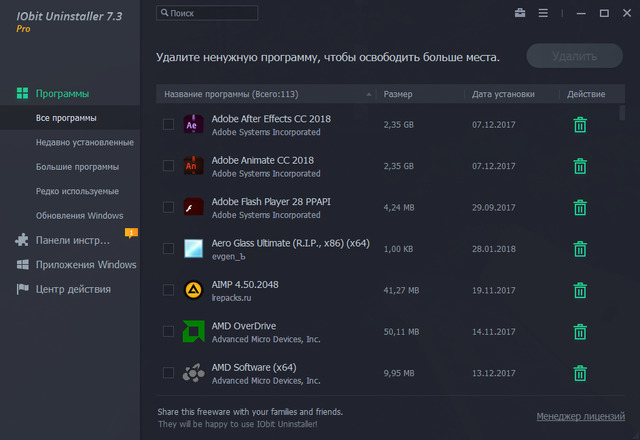
Task: Open the hamburger menu in title bar
Action: coord(543,13)
